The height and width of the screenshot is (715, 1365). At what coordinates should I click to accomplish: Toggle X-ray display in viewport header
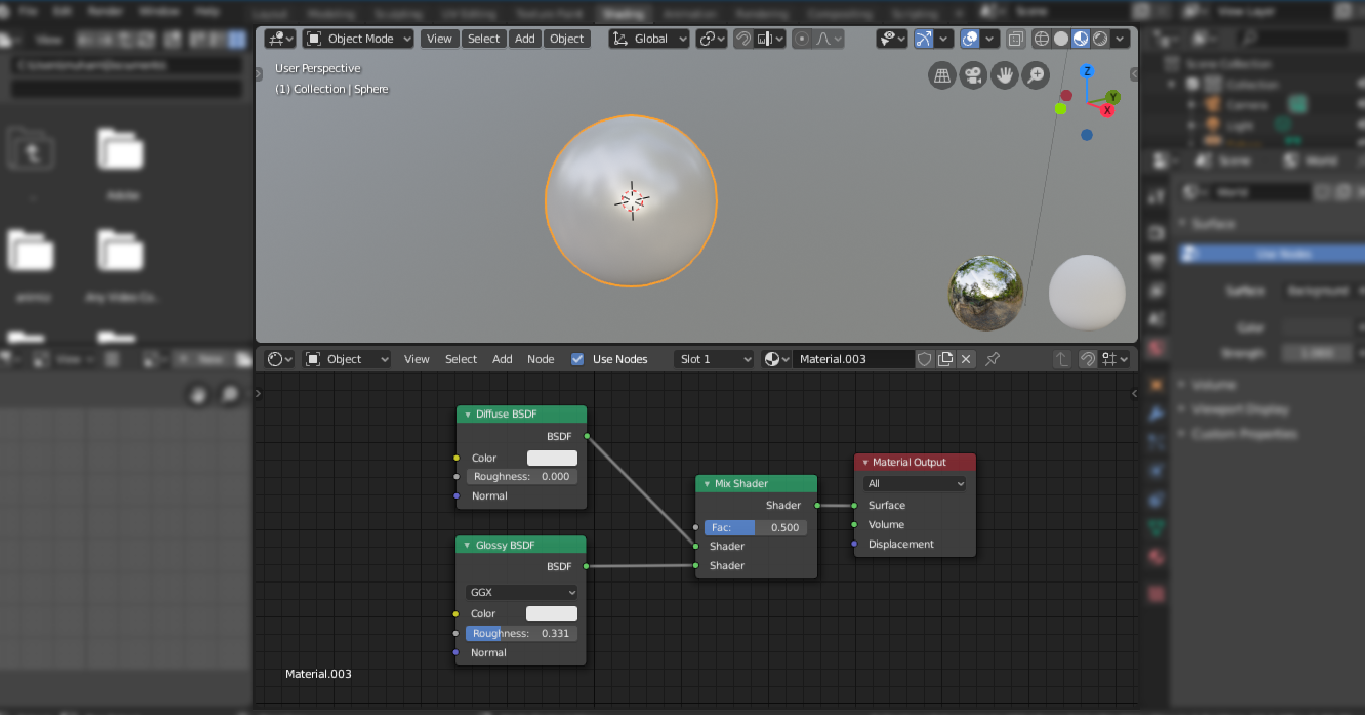pos(1015,39)
